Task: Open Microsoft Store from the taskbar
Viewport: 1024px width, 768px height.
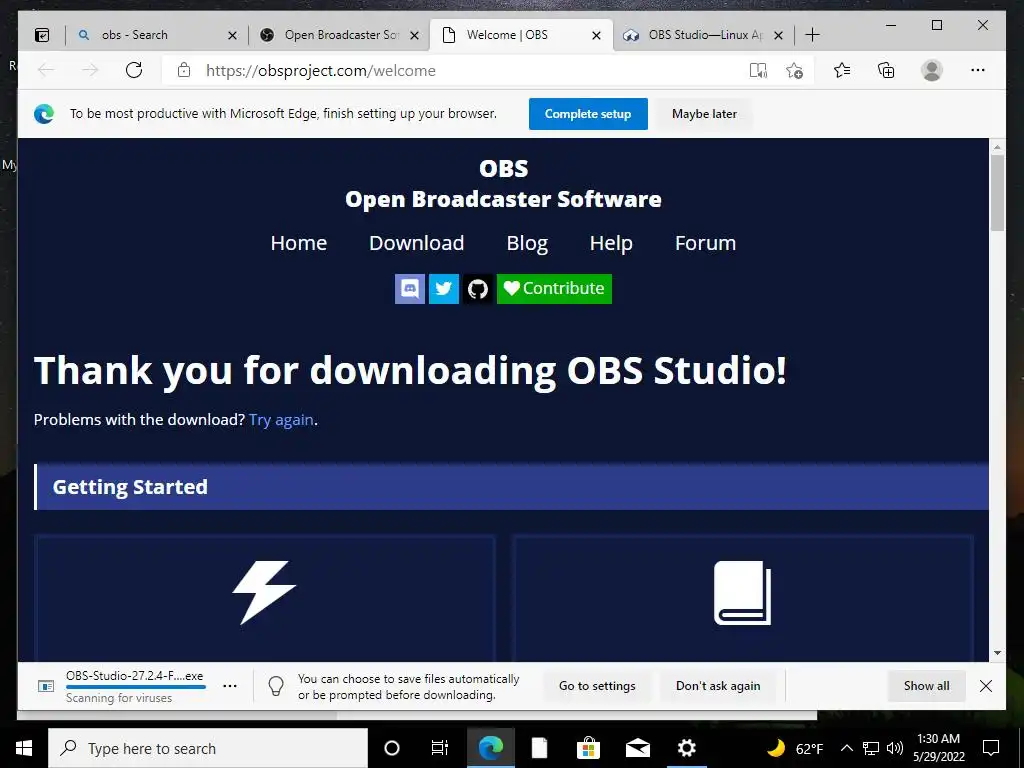Action: pyautogui.click(x=588, y=748)
